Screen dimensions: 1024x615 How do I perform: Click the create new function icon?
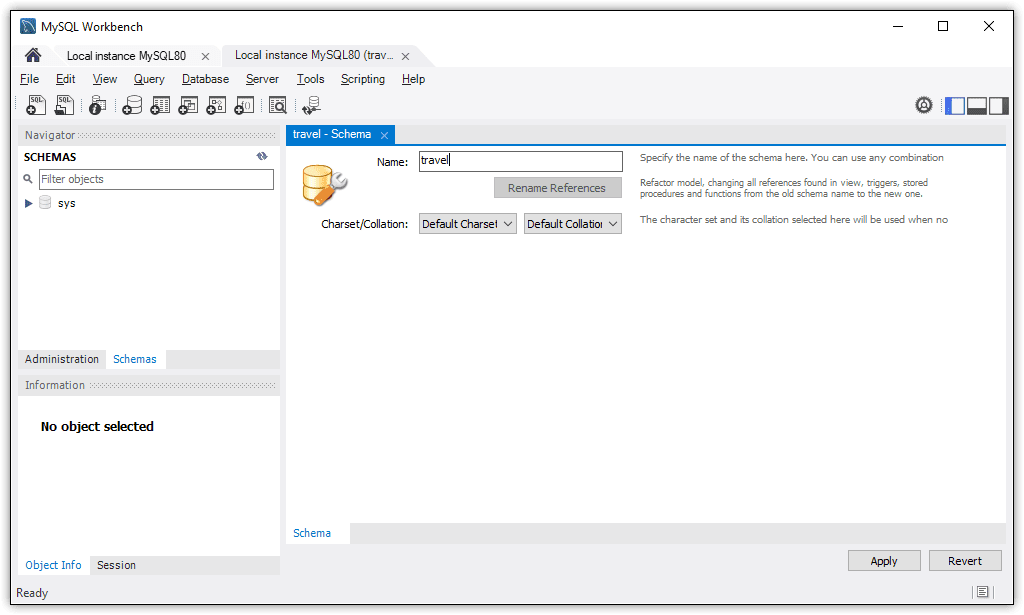pos(243,104)
